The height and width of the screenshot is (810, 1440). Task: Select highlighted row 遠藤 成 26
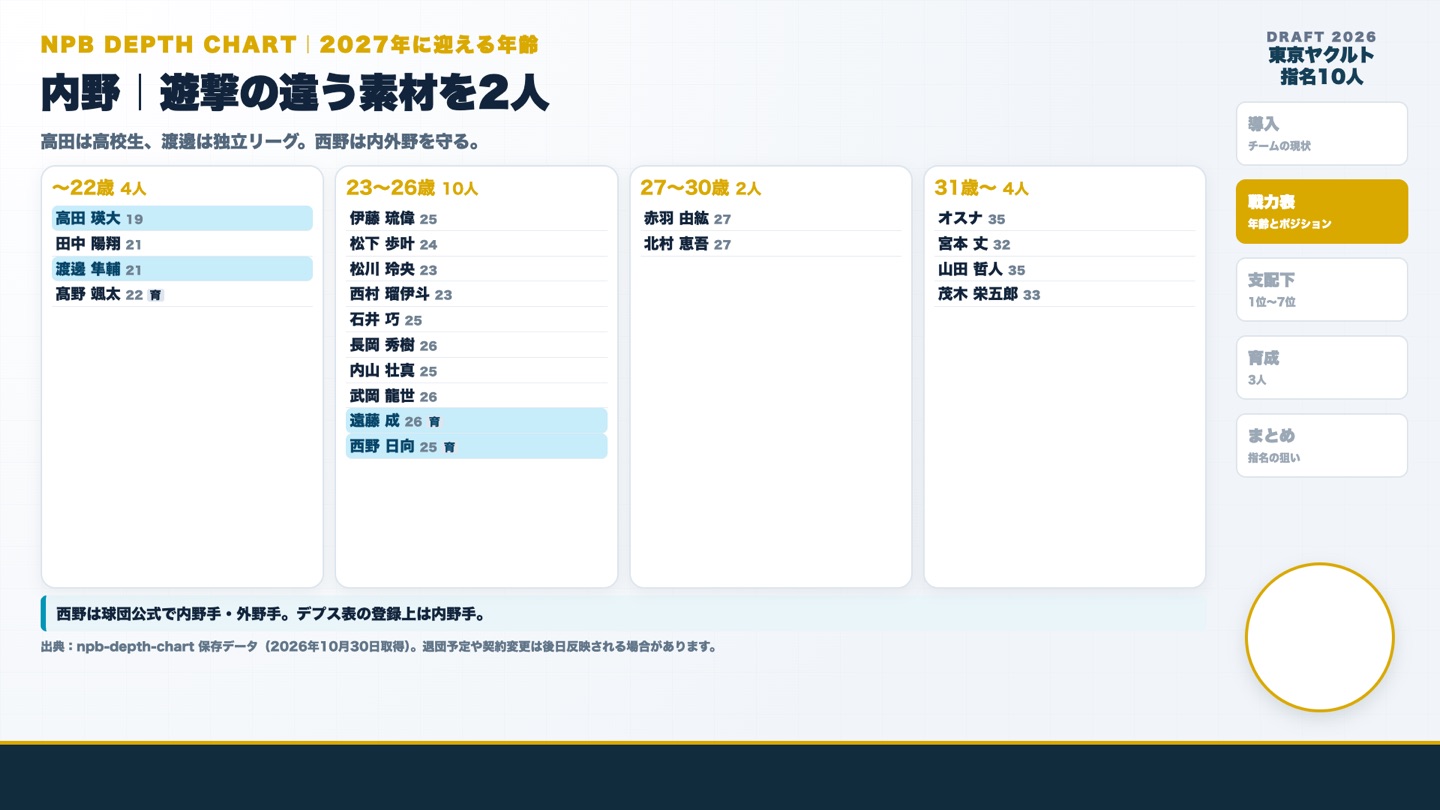(x=476, y=421)
